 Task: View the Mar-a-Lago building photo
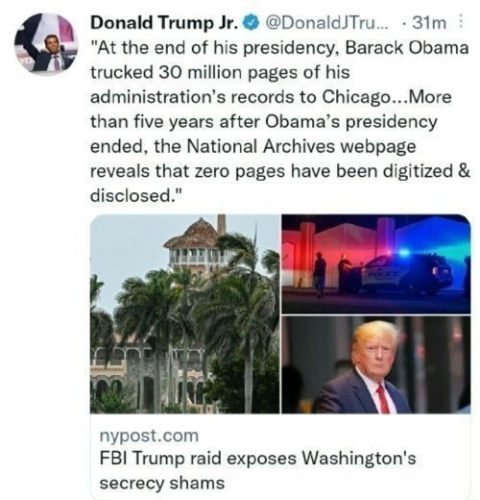(185, 314)
